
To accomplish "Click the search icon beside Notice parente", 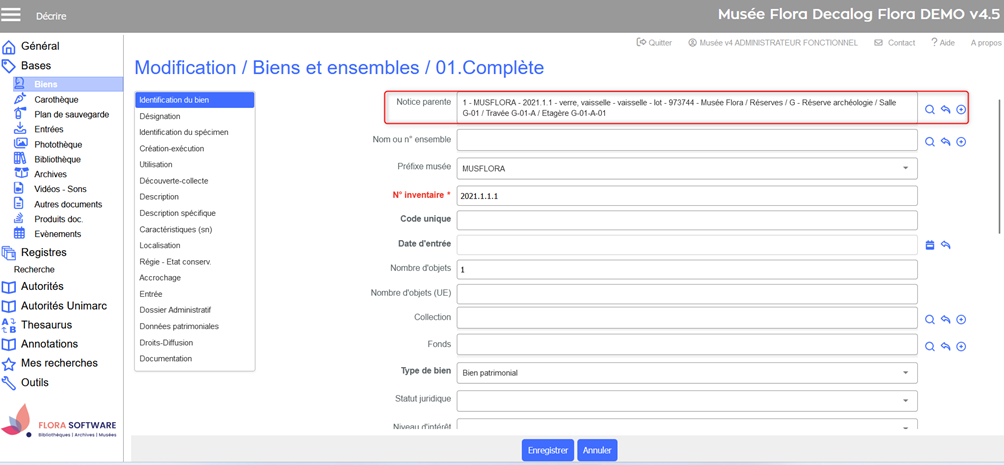I will tap(929, 110).
